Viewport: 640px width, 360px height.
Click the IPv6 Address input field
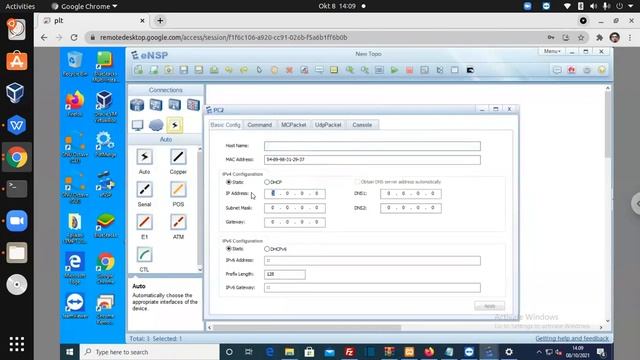pyautogui.click(x=372, y=260)
